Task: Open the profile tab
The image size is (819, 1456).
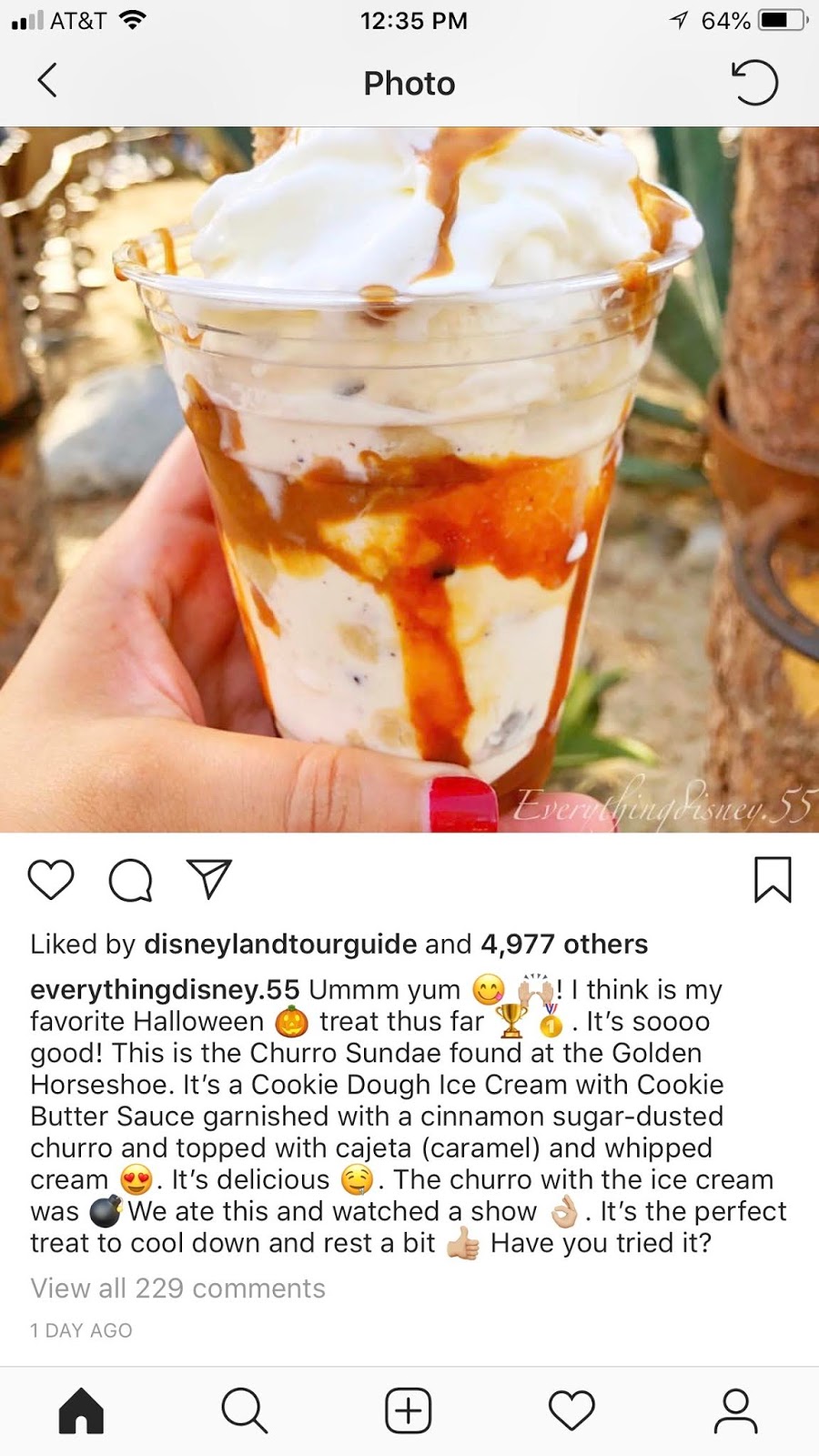Action: [735, 1410]
